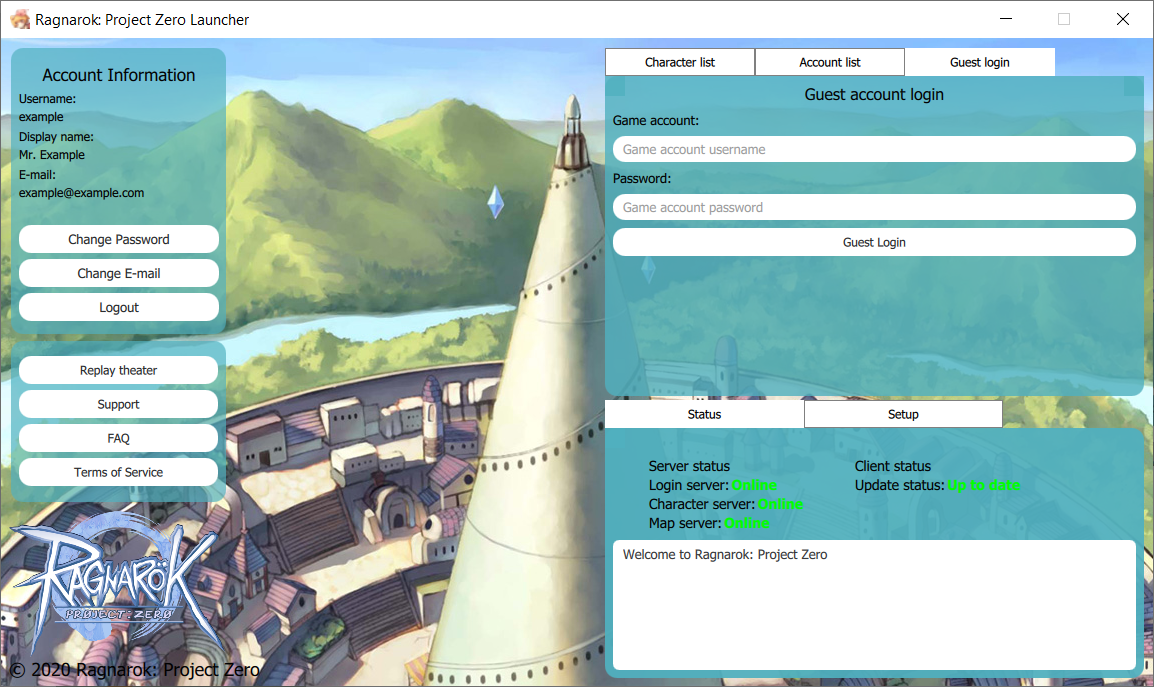The image size is (1154, 687).
Task: View the Terms of Service
Action: pyautogui.click(x=118, y=471)
